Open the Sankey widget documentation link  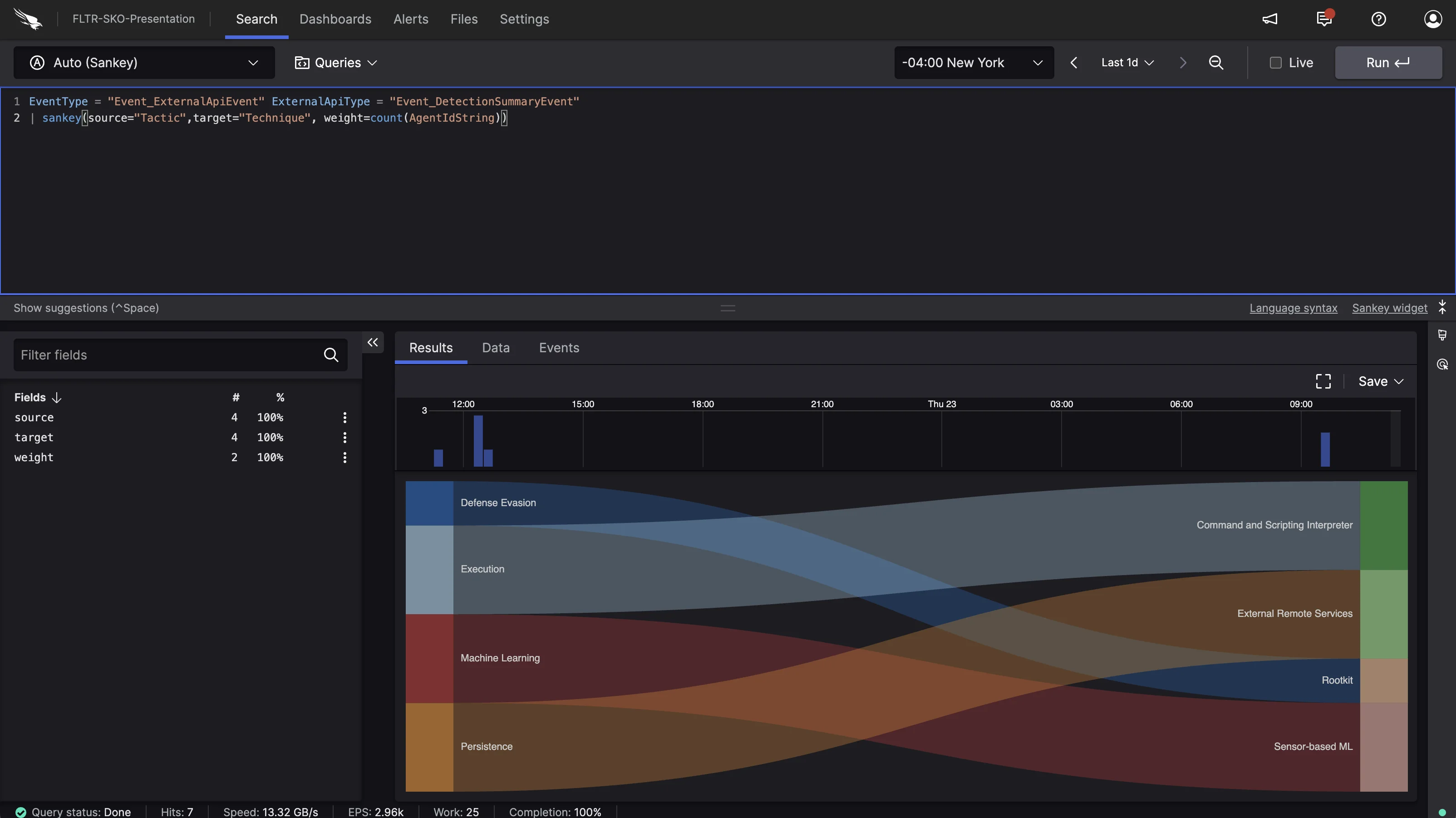coord(1389,308)
